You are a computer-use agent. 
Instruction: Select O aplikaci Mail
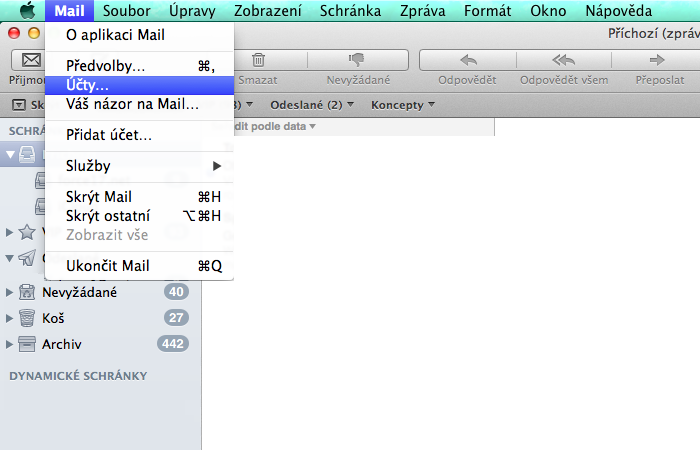pos(139,35)
